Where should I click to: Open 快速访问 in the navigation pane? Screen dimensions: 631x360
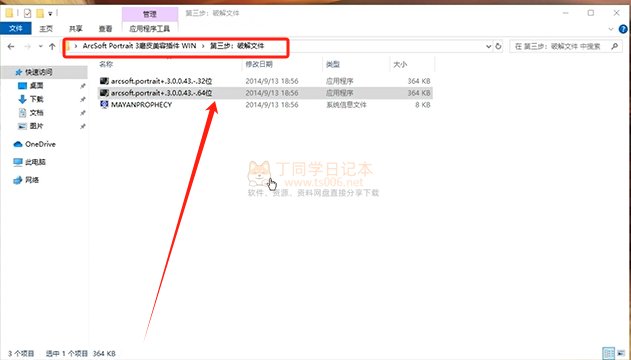coord(39,72)
